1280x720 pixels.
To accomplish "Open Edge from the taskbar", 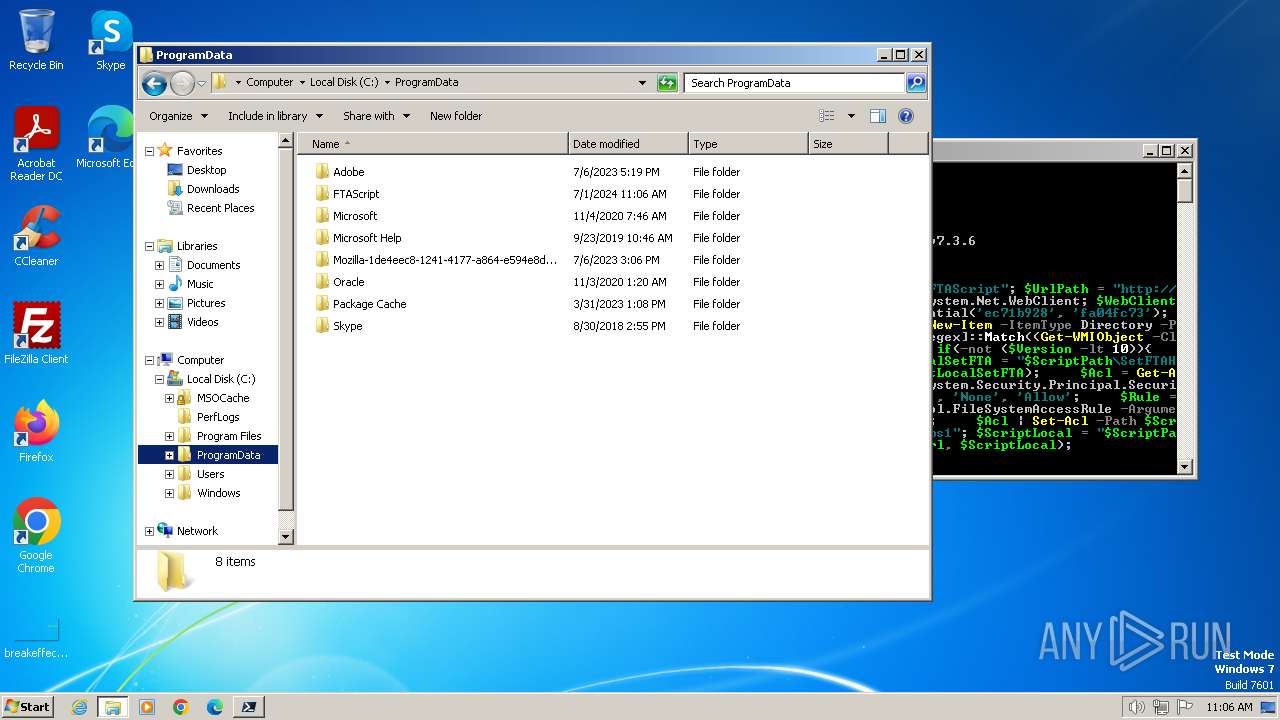I will point(215,707).
